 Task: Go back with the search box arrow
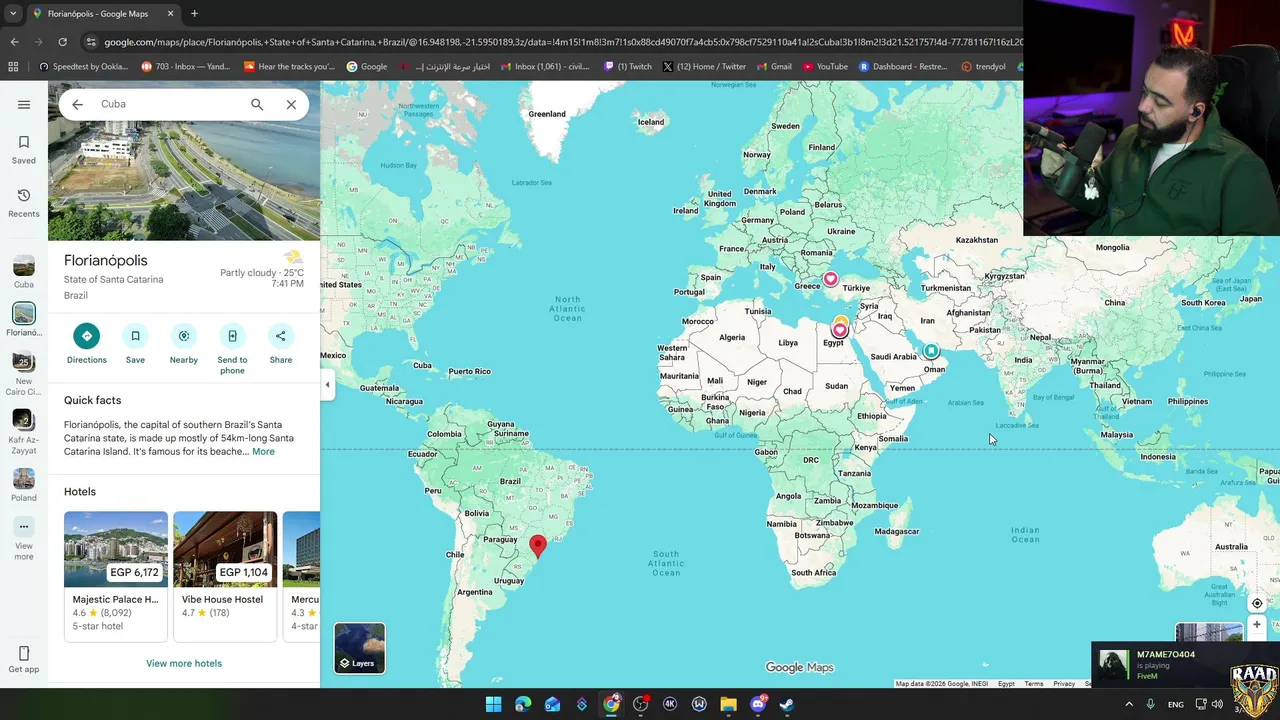click(77, 104)
